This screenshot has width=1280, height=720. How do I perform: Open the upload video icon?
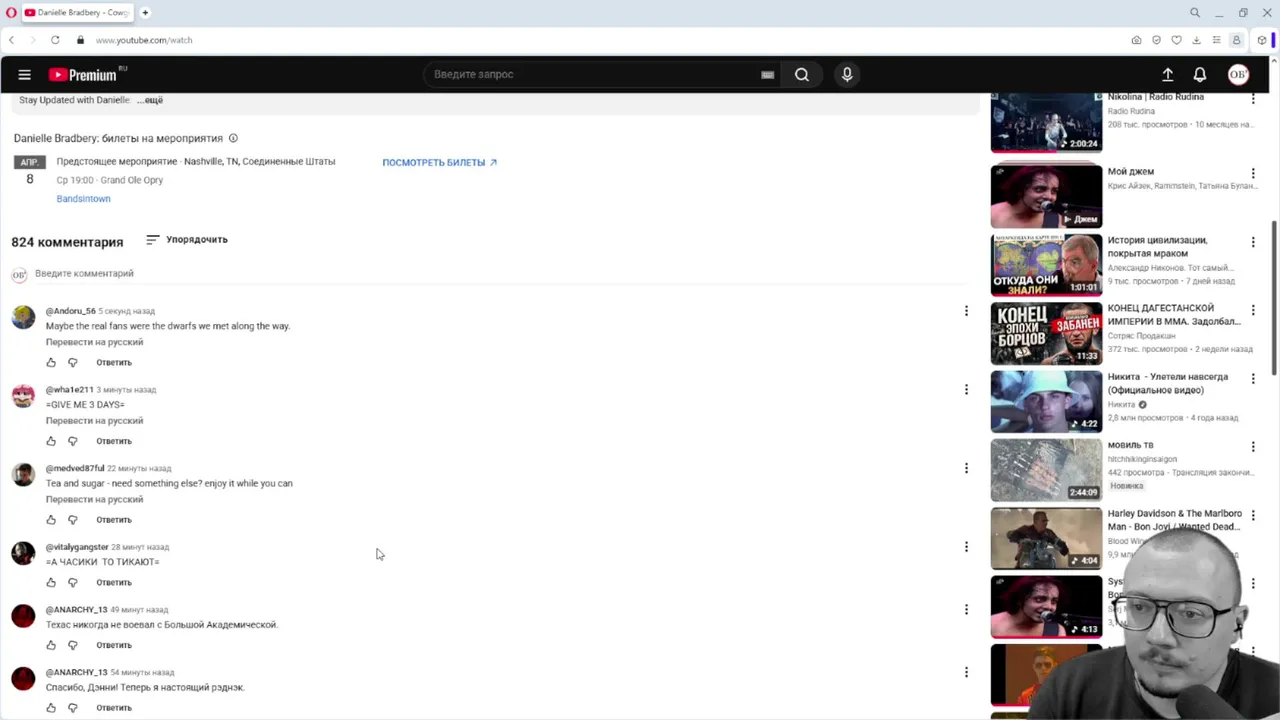(x=1167, y=74)
